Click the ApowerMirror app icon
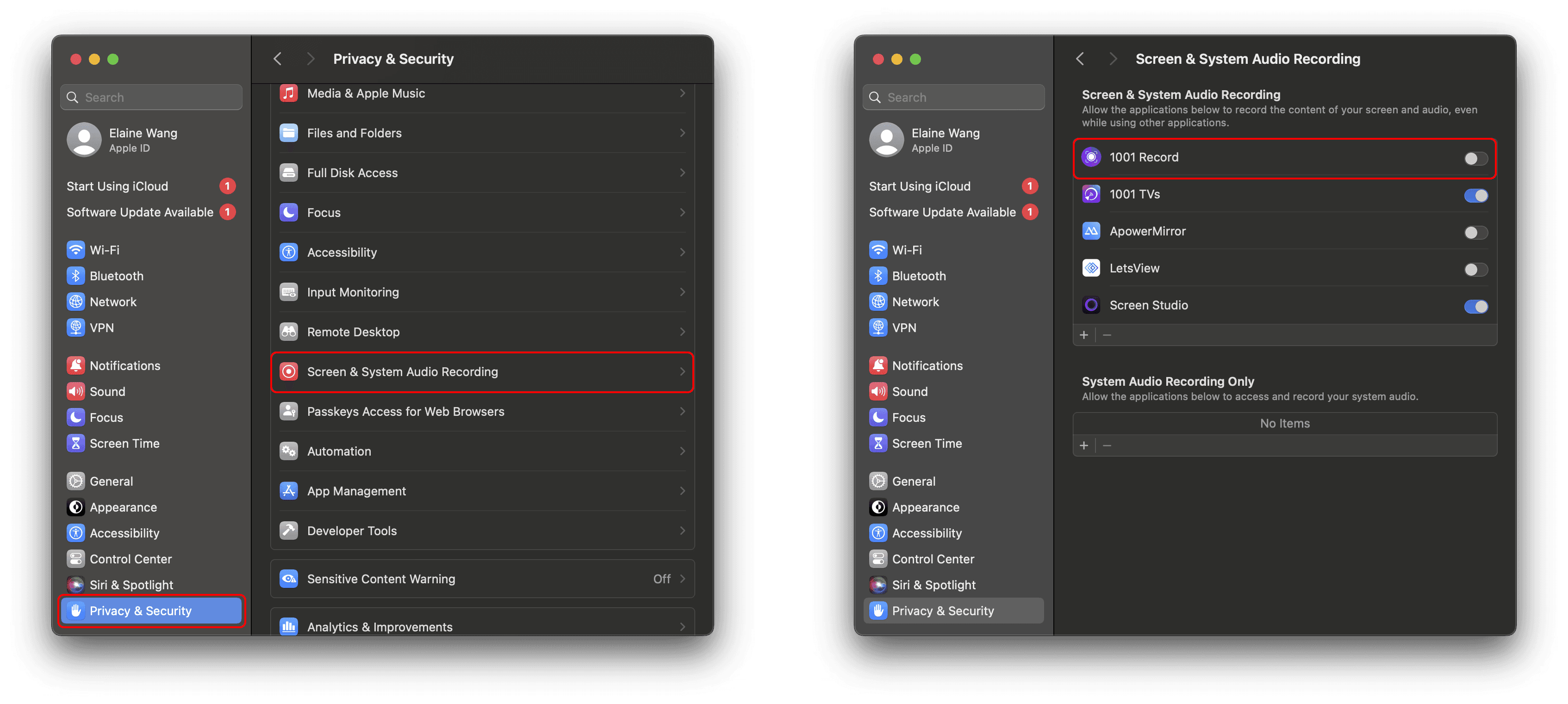 [1091, 231]
